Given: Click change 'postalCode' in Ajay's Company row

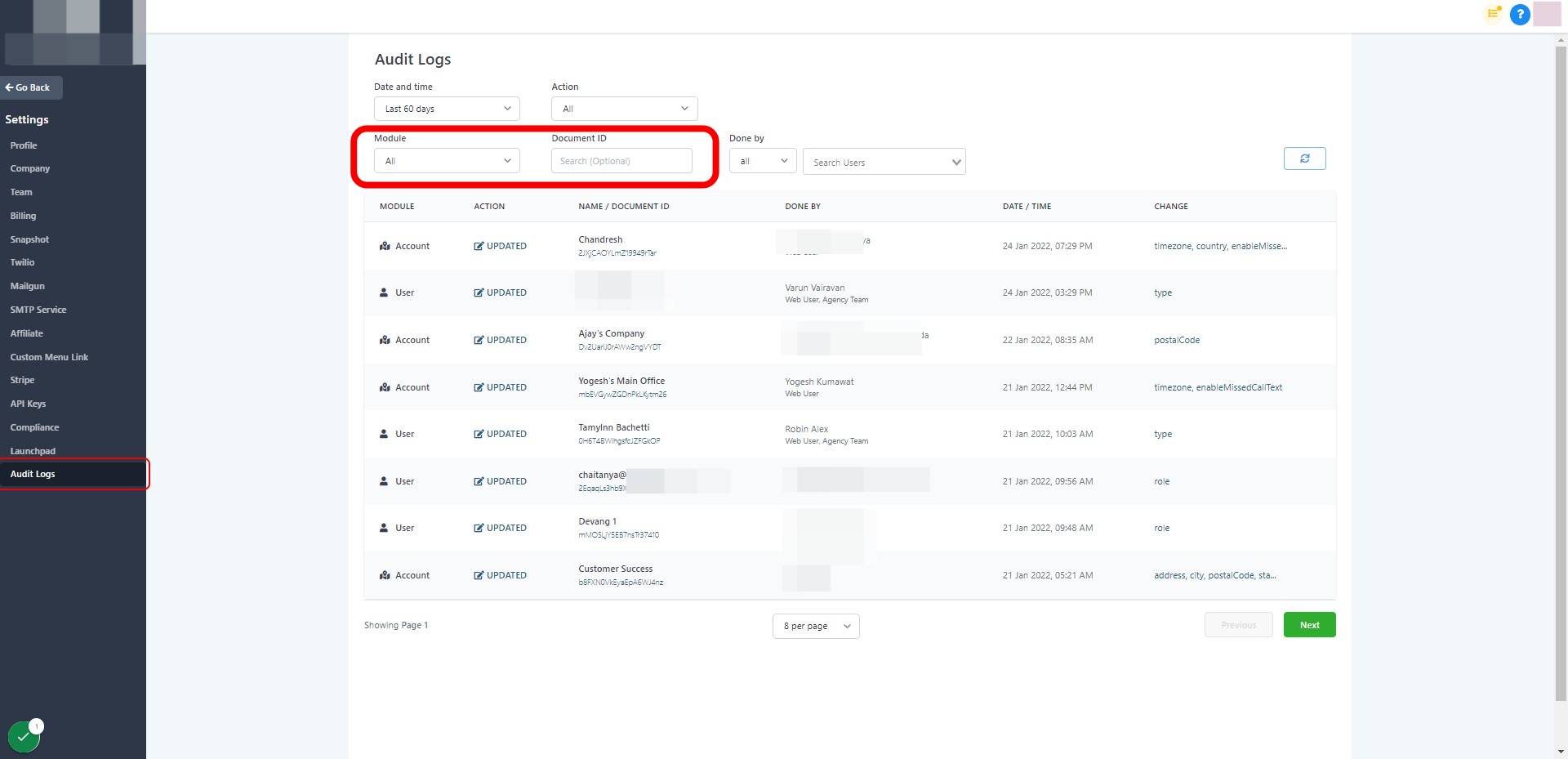Looking at the screenshot, I should click(1177, 340).
